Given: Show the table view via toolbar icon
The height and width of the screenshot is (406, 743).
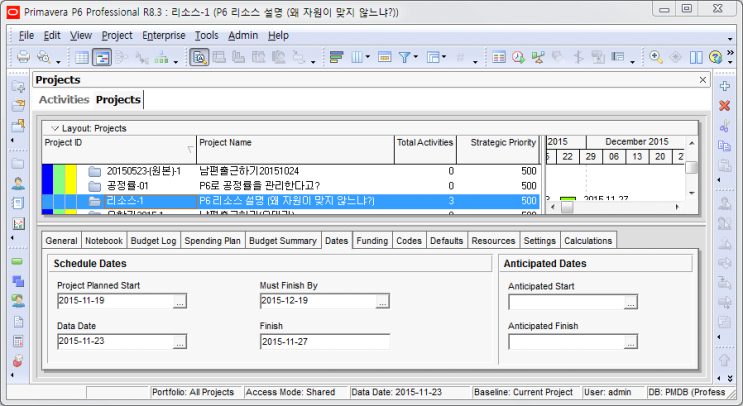Looking at the screenshot, I should tap(82, 57).
